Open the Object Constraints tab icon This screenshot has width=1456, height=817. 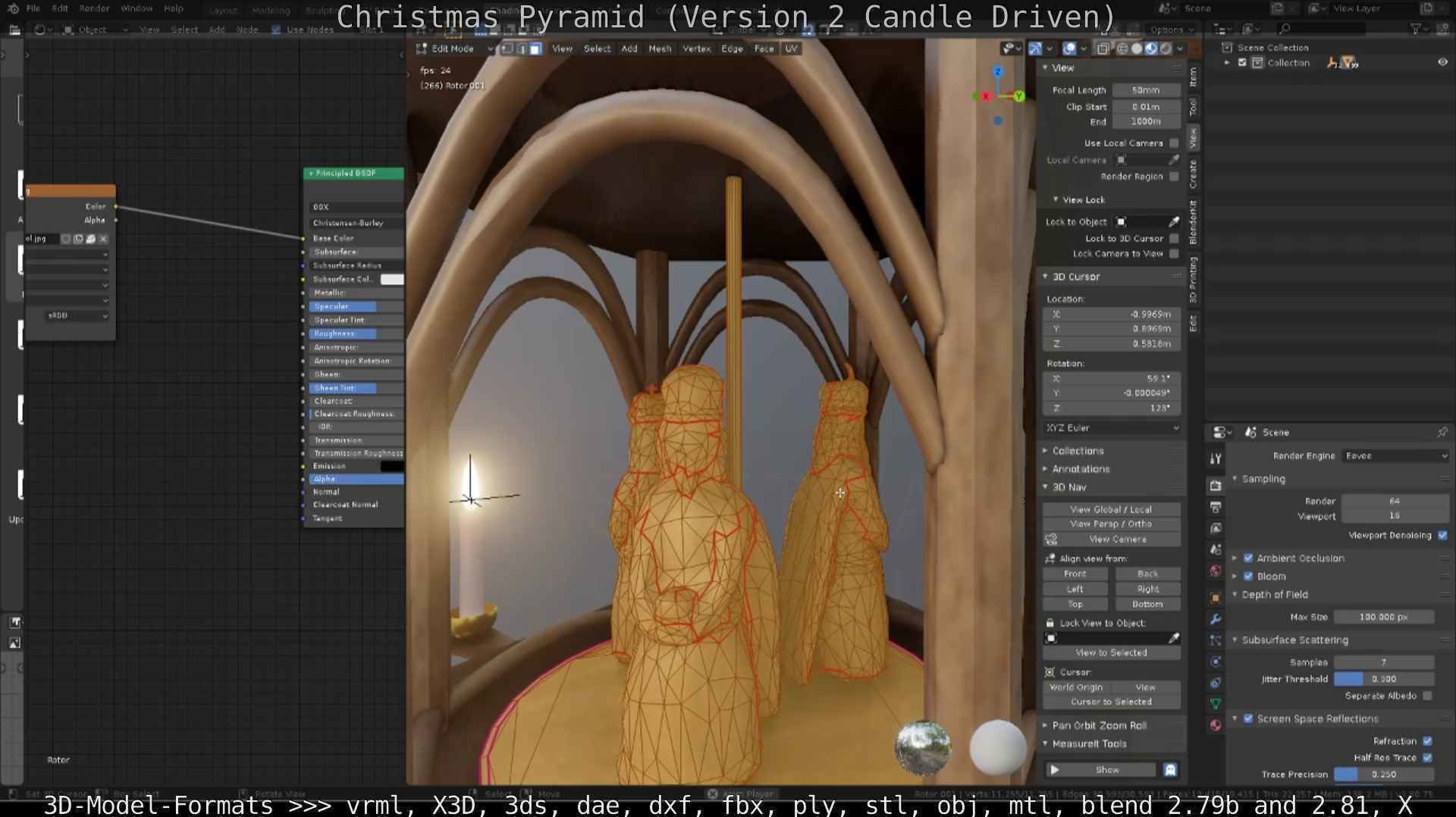1216,683
